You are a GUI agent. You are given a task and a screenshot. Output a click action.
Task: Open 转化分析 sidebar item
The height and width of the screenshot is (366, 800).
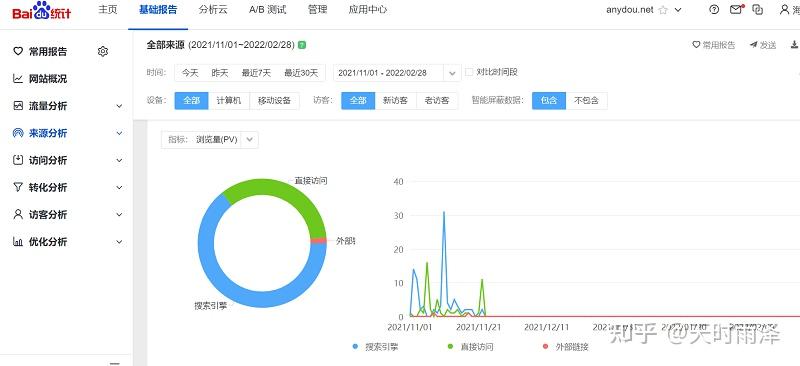pyautogui.click(x=47, y=187)
